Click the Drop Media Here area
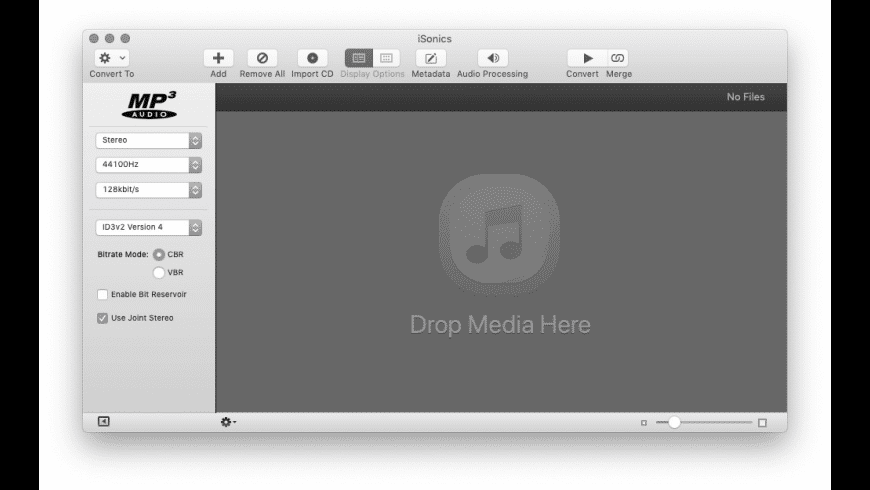Viewport: 870px width, 490px height. [x=500, y=325]
